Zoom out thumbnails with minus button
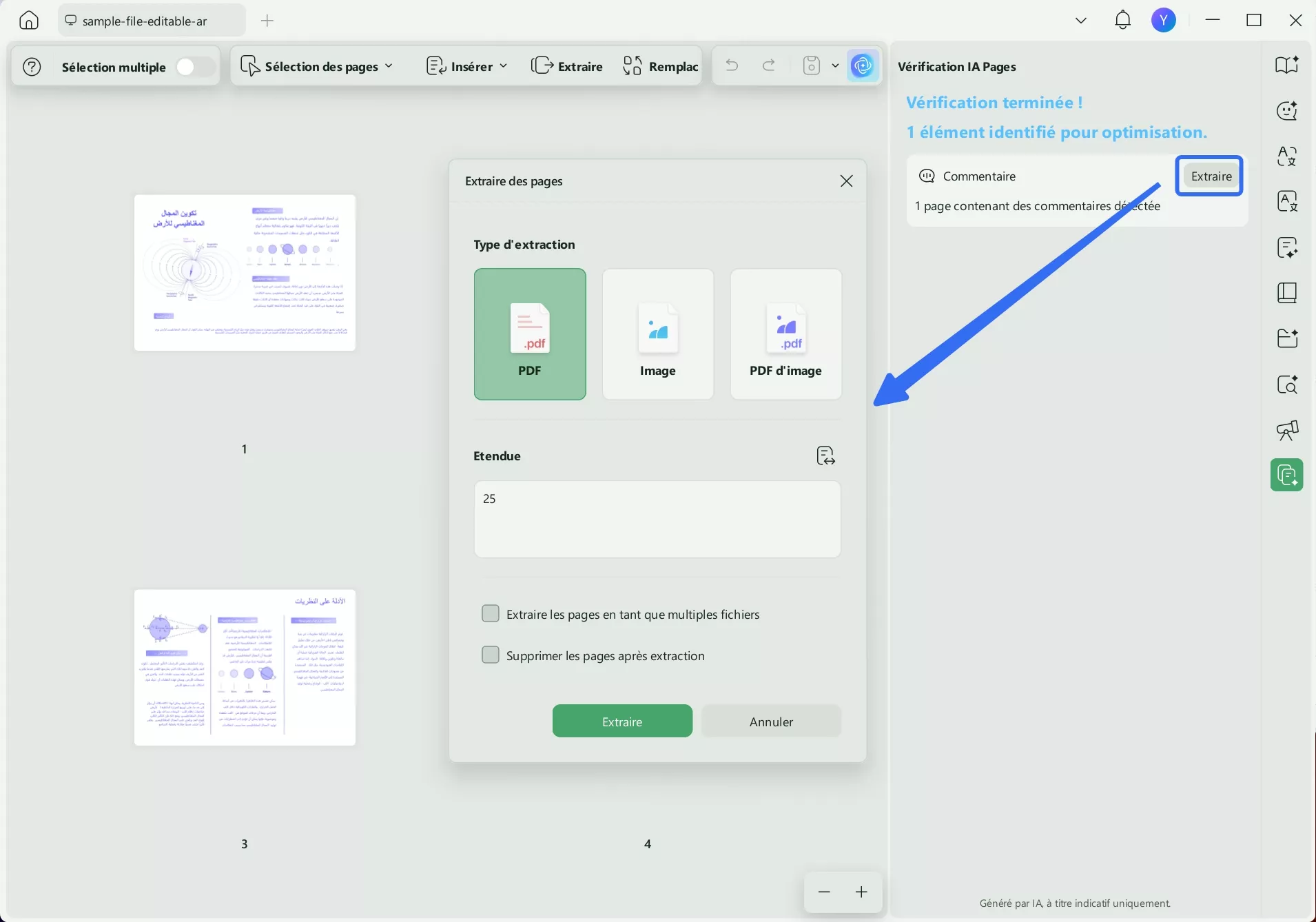This screenshot has width=1316, height=922. [824, 892]
